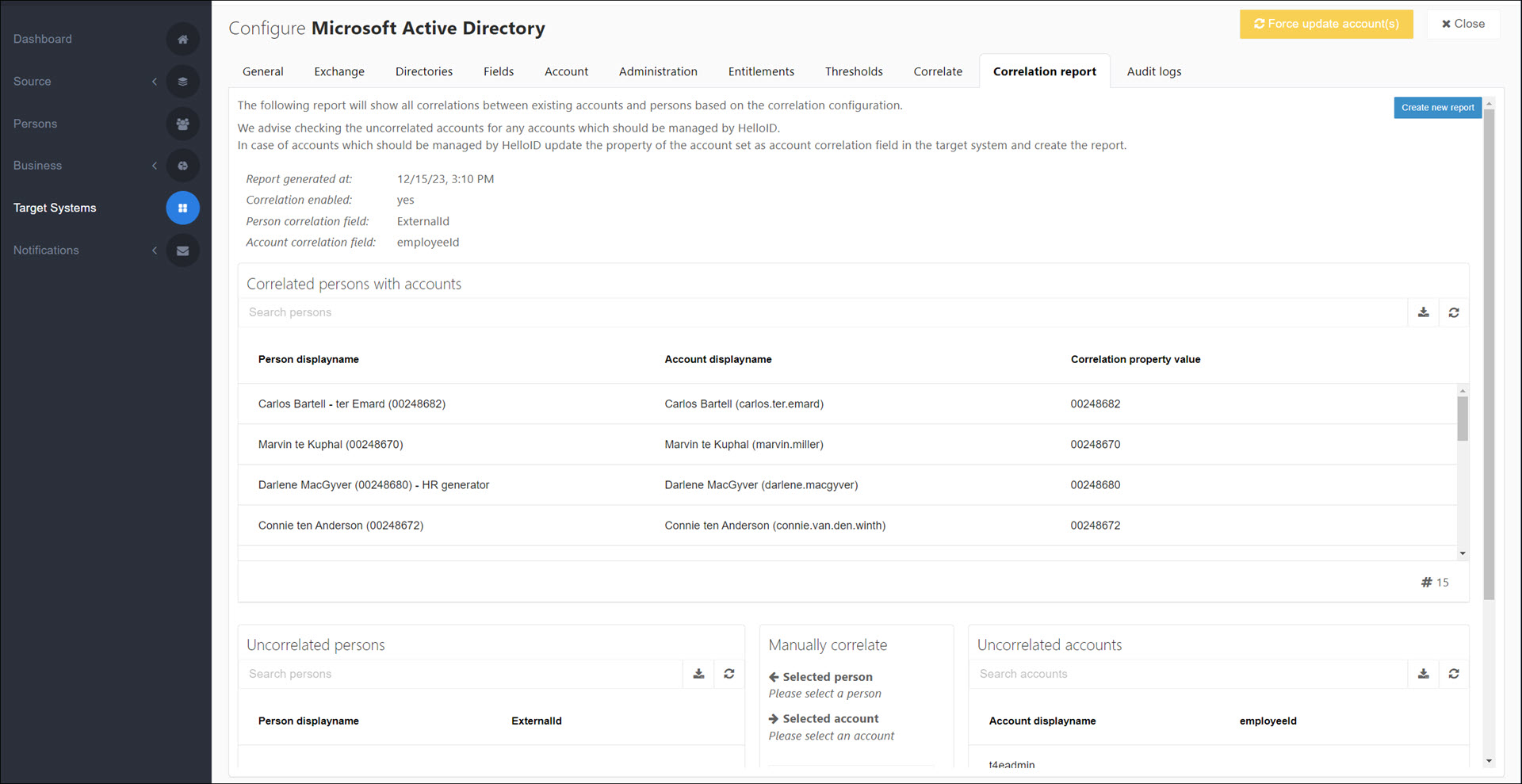Refresh uncorrelated persons list
The width and height of the screenshot is (1522, 784).
pyautogui.click(x=729, y=674)
